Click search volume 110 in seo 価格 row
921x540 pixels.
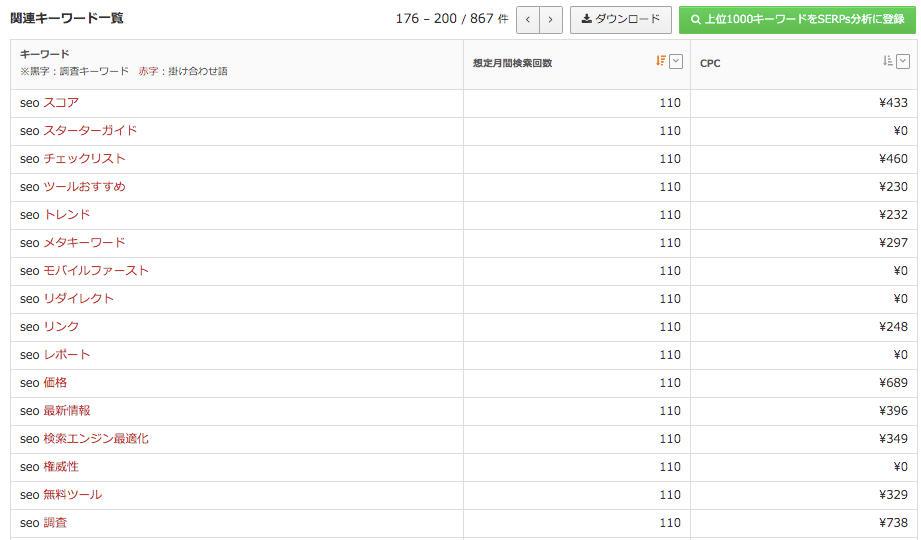click(670, 383)
